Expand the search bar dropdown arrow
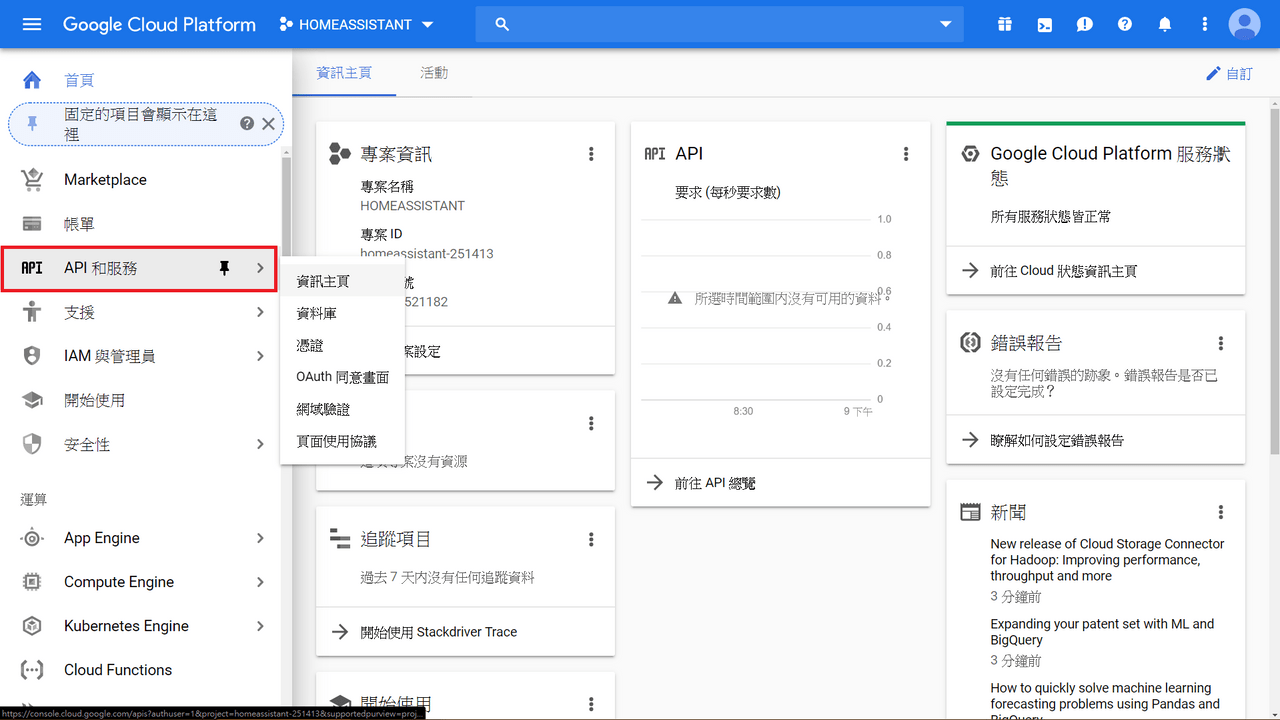This screenshot has width=1280, height=720. [946, 24]
